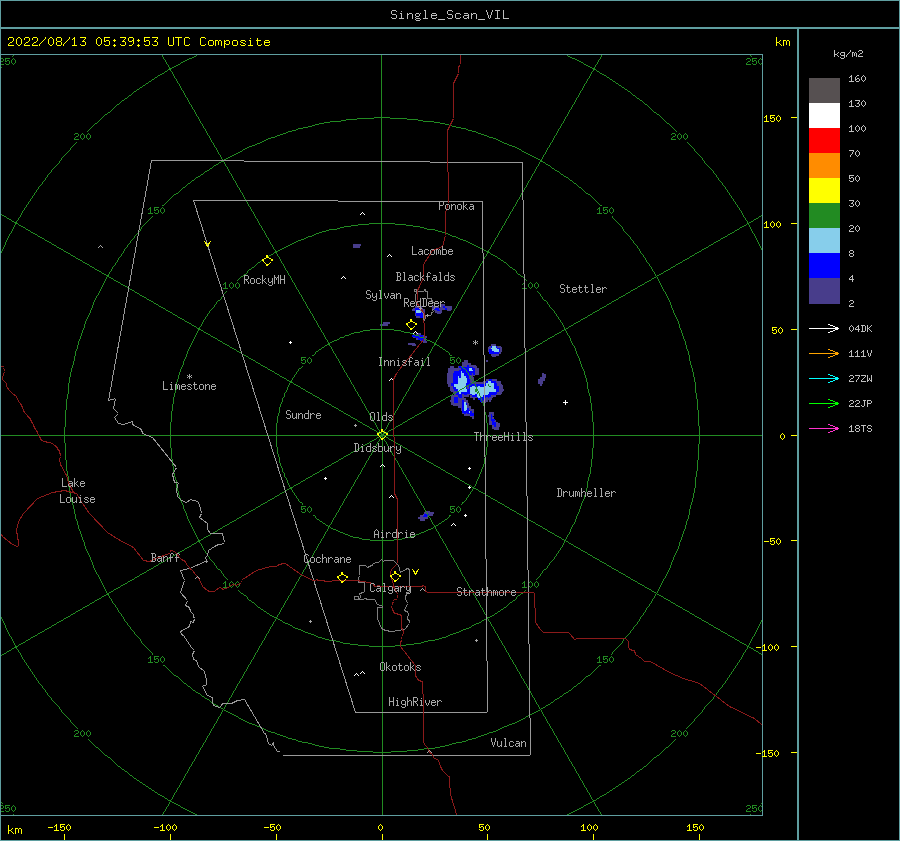
Task: Click the Cochrane label
Action: click(x=327, y=559)
